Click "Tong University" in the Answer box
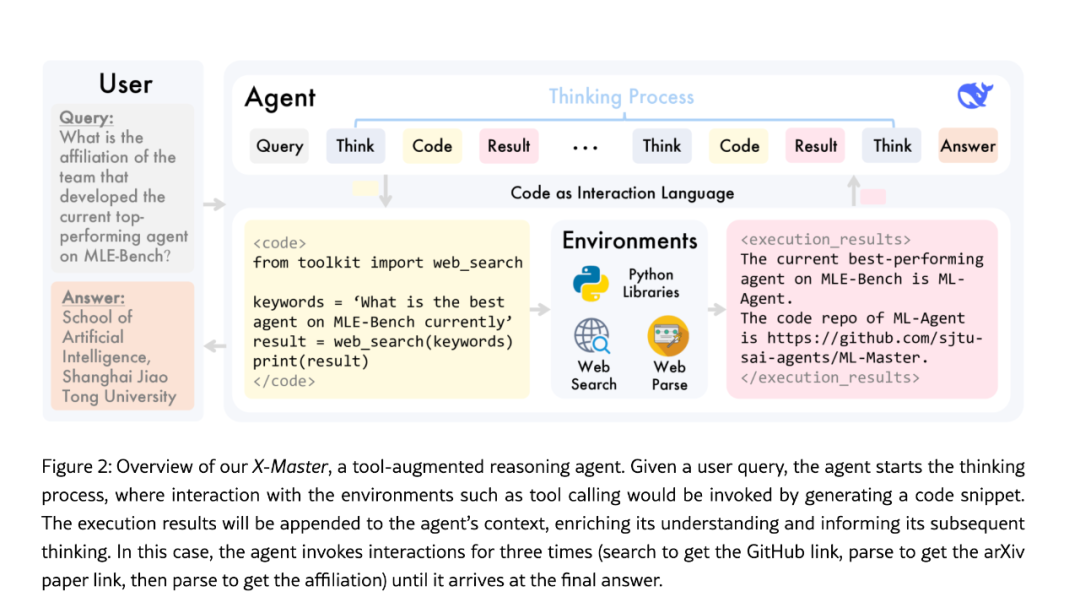 pos(119,397)
